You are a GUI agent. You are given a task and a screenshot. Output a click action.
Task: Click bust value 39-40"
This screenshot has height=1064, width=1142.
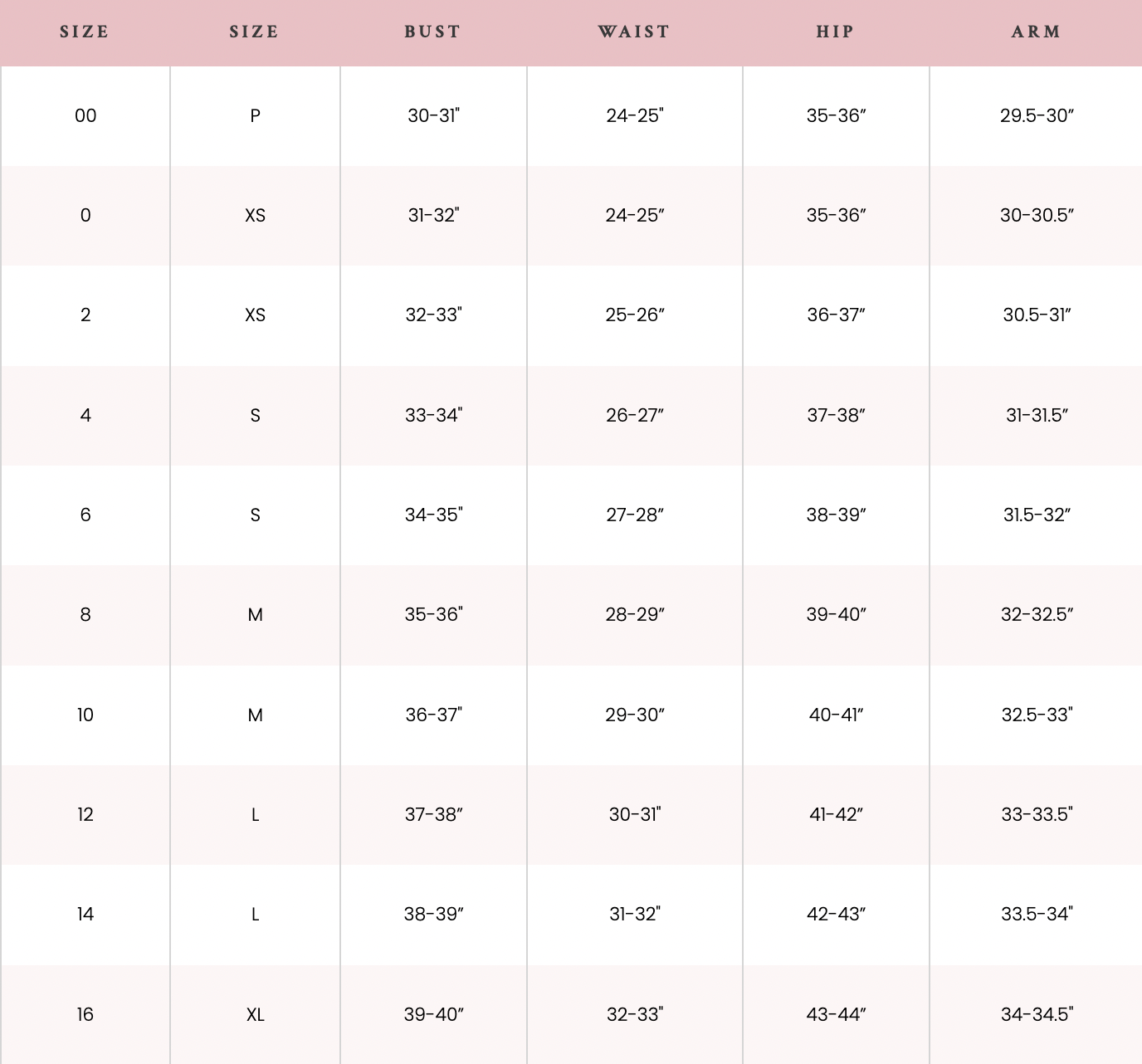coord(433,1014)
